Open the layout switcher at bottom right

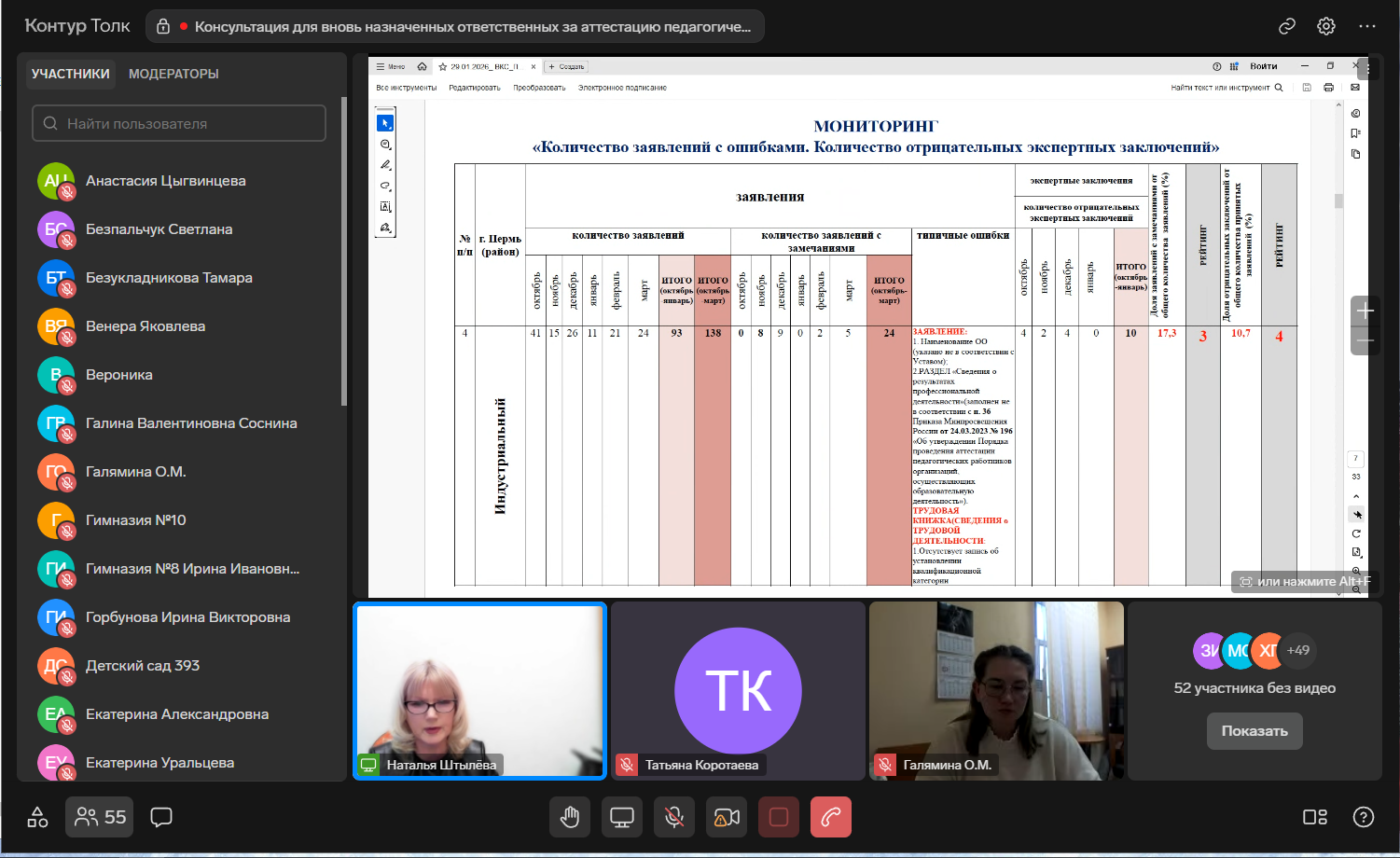[x=1315, y=818]
